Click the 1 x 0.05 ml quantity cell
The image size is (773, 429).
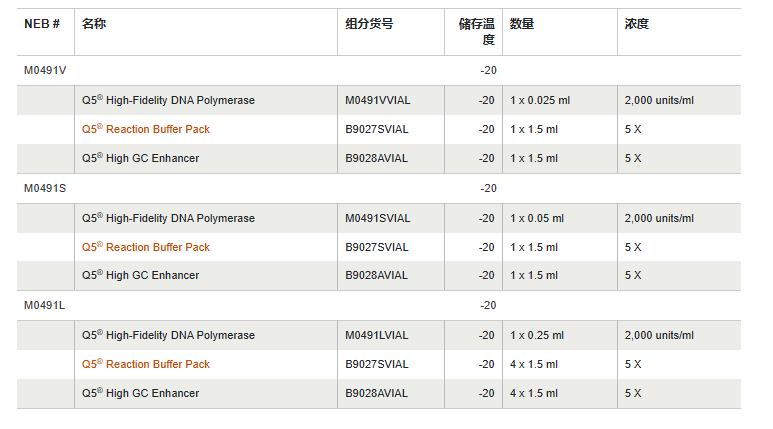point(537,219)
